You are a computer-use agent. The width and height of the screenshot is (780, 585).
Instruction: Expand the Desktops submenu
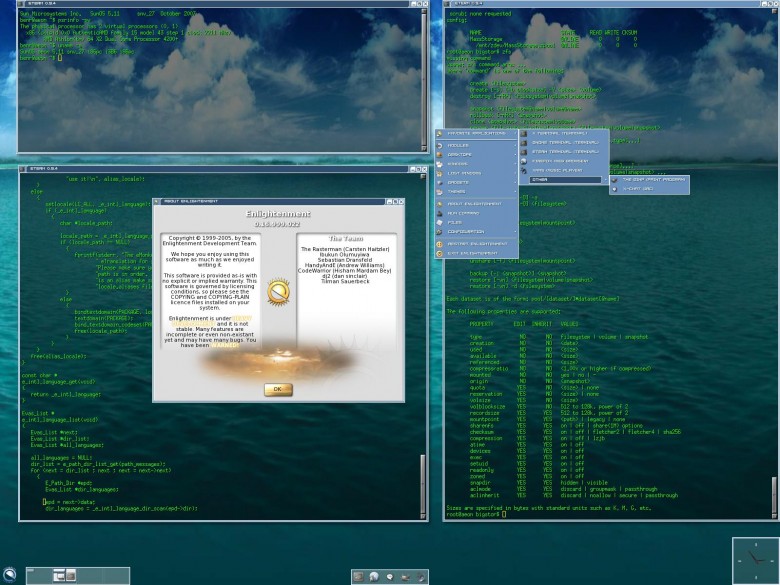tap(477, 155)
